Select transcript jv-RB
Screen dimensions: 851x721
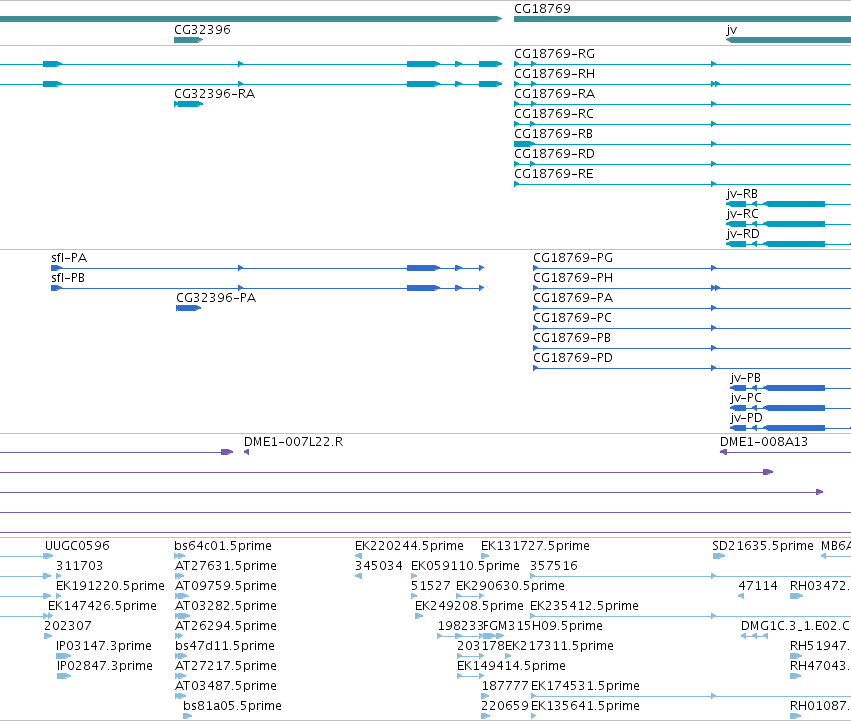(742, 194)
